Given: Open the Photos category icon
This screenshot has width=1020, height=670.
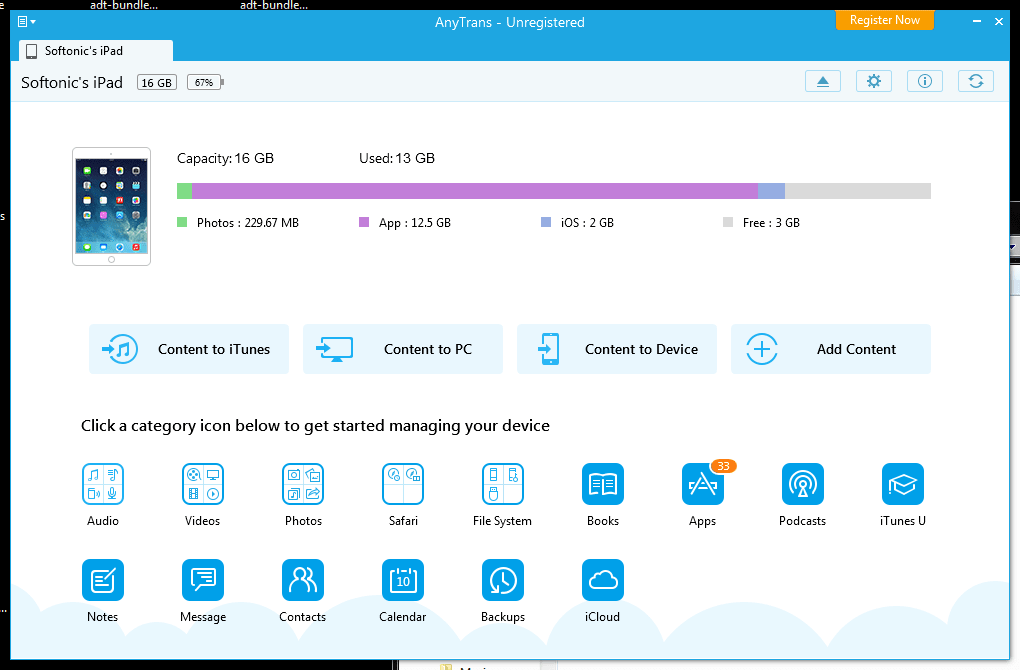Looking at the screenshot, I should tap(303, 484).
